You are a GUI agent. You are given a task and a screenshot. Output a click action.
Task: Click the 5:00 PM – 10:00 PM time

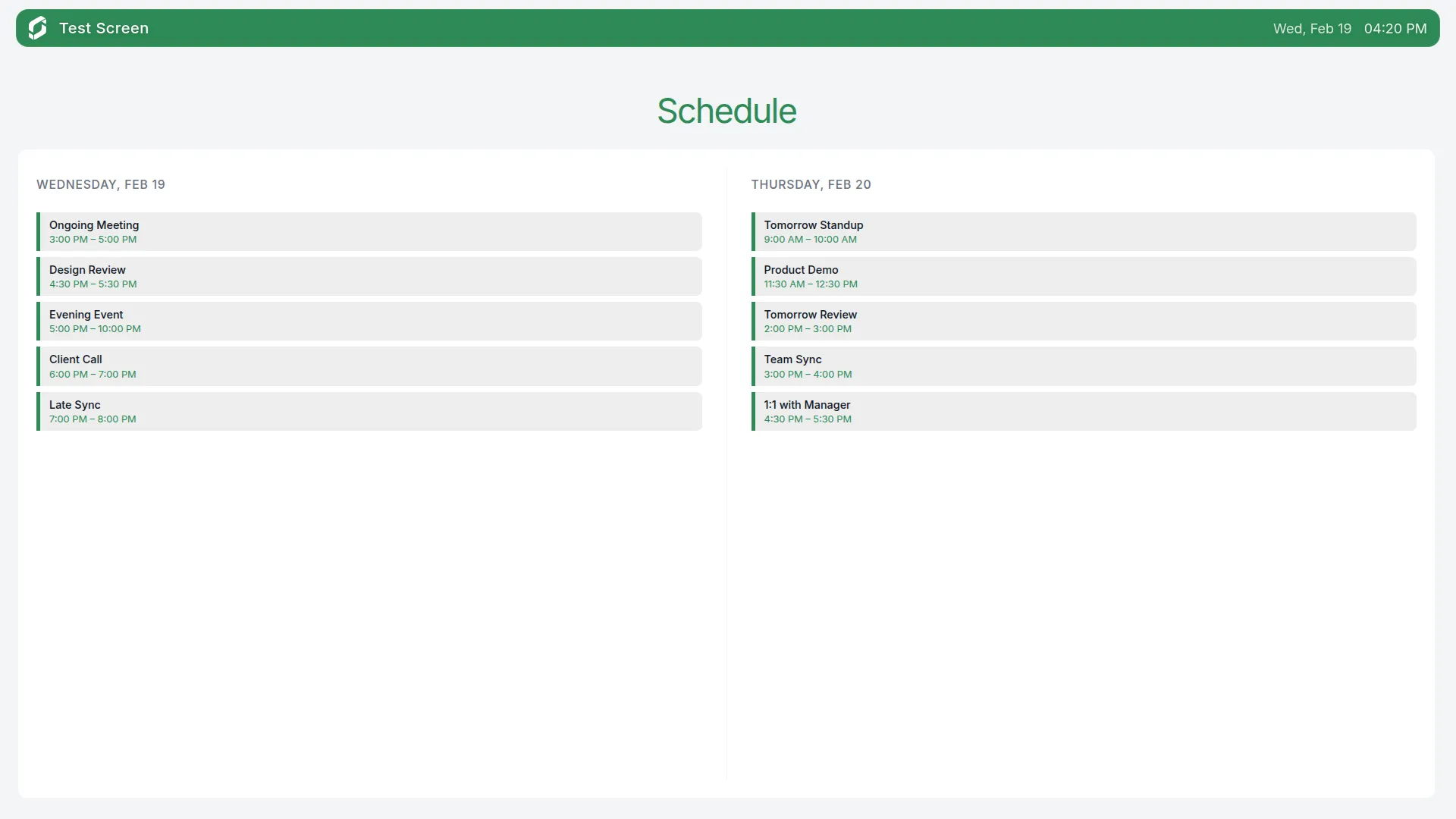[95, 329]
